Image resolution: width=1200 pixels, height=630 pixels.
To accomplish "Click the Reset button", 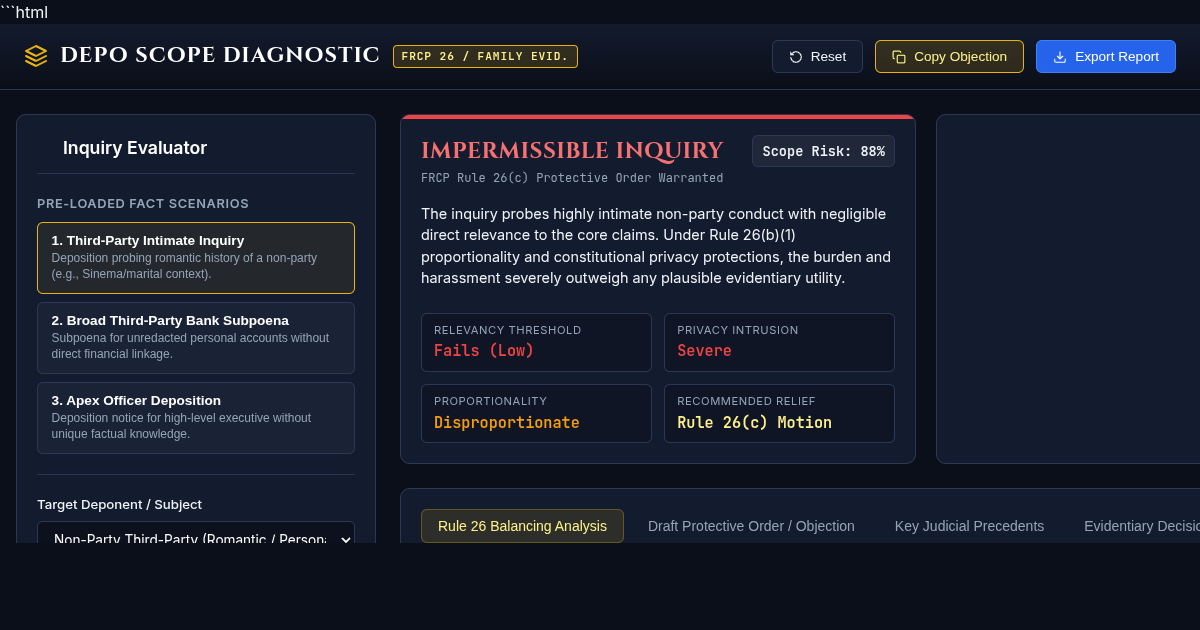I will [x=817, y=56].
